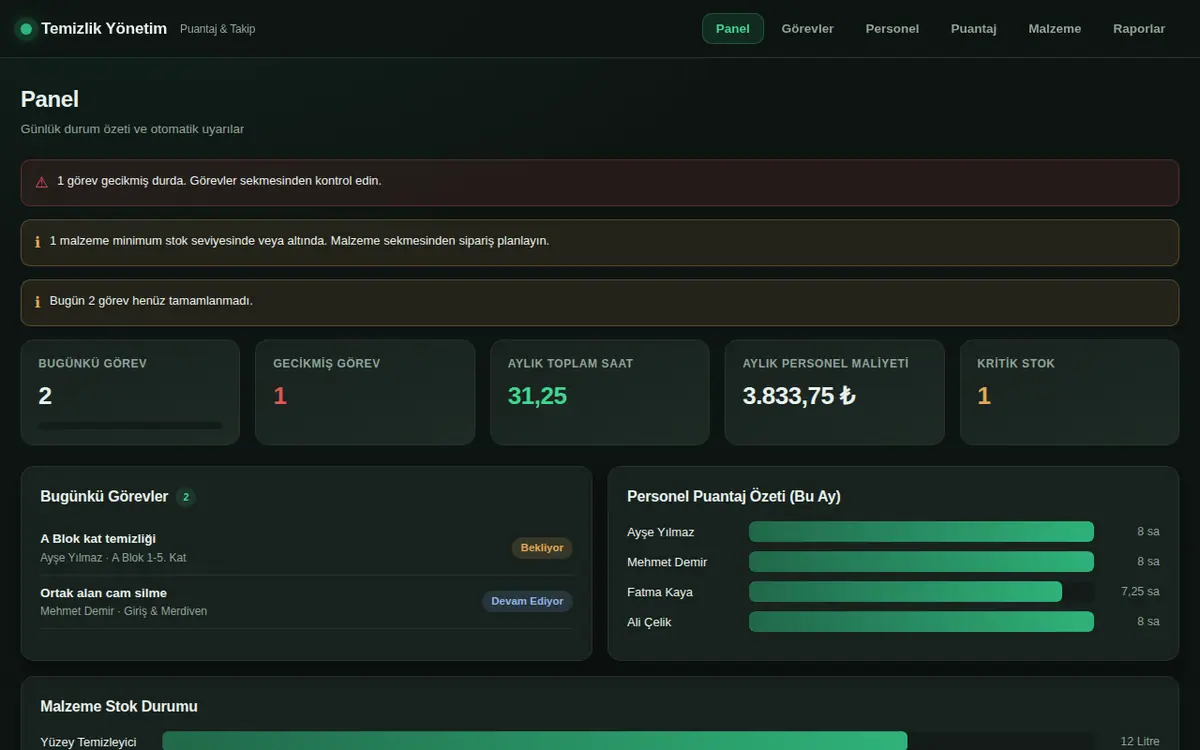Switch to the Raporlar tab
This screenshot has width=1200, height=750.
coord(1139,29)
